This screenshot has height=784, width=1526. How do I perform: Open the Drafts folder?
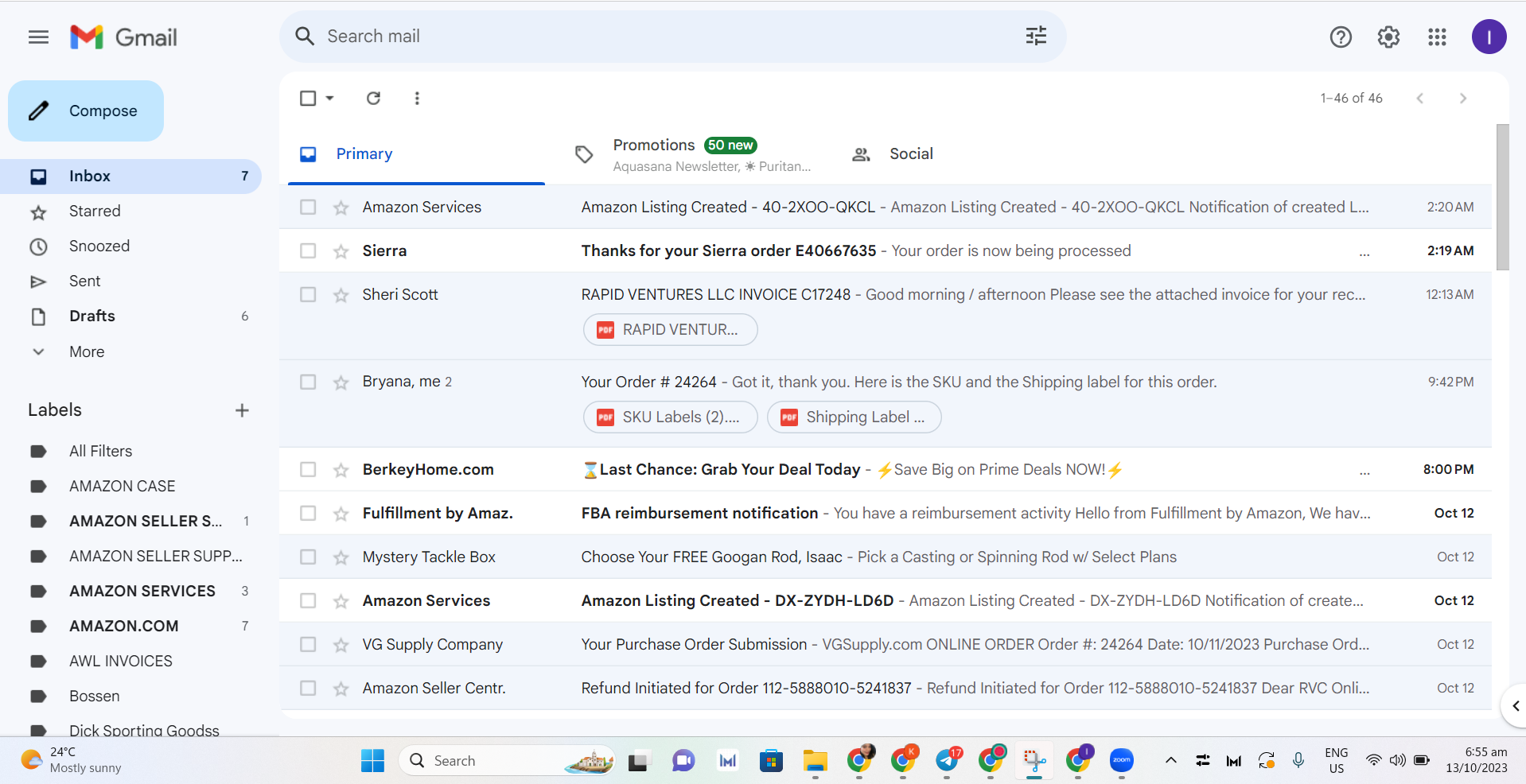pos(131,316)
